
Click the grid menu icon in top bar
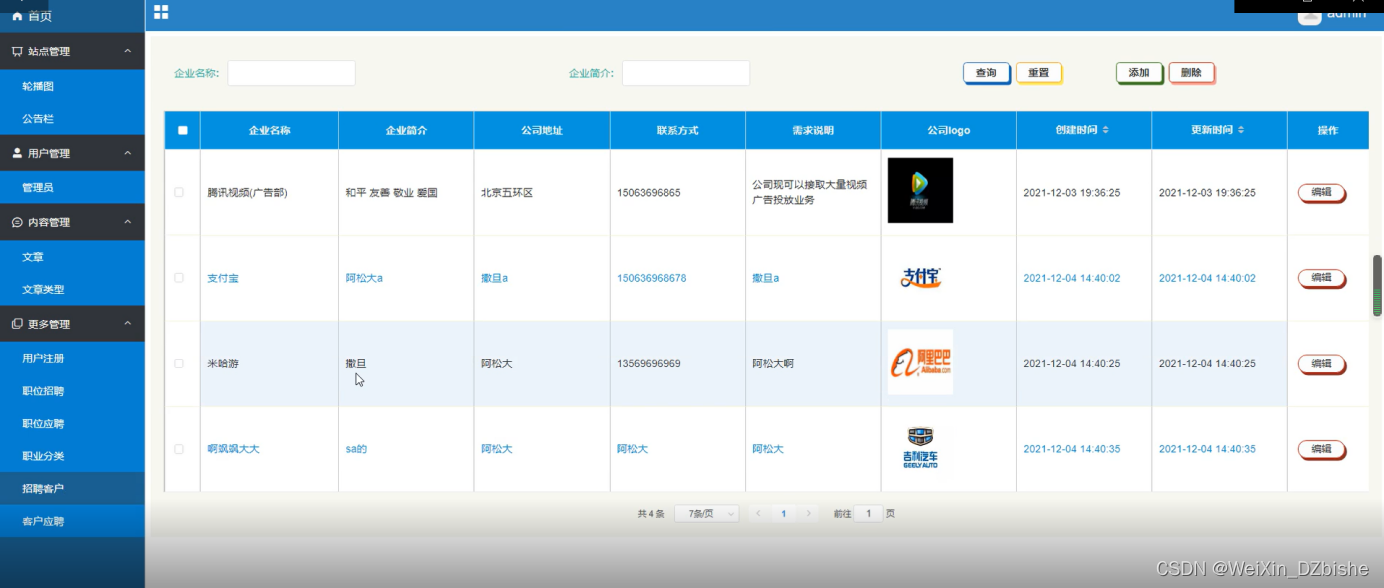pos(161,12)
